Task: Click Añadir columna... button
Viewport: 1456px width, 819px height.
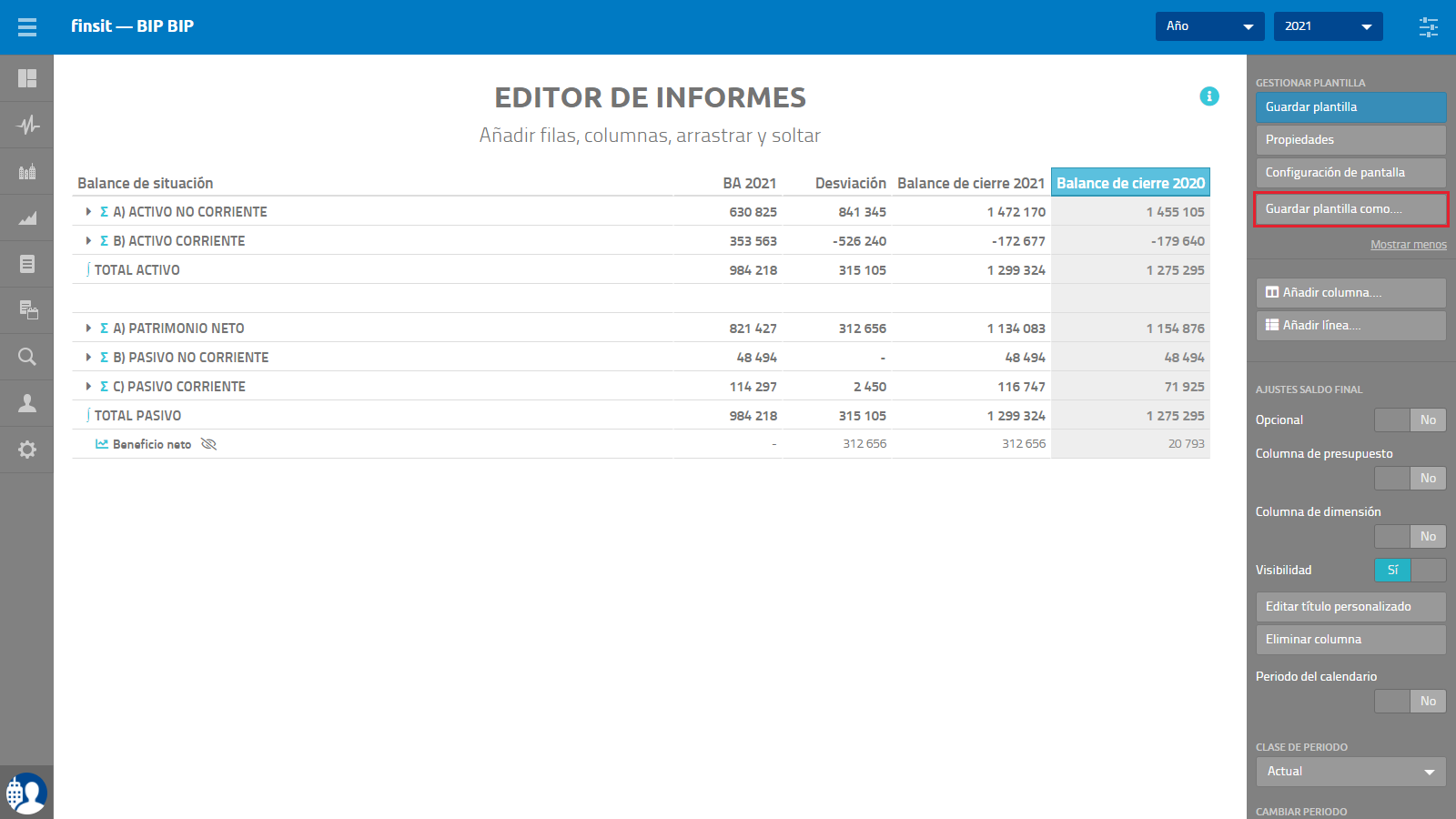Action: 1350,293
